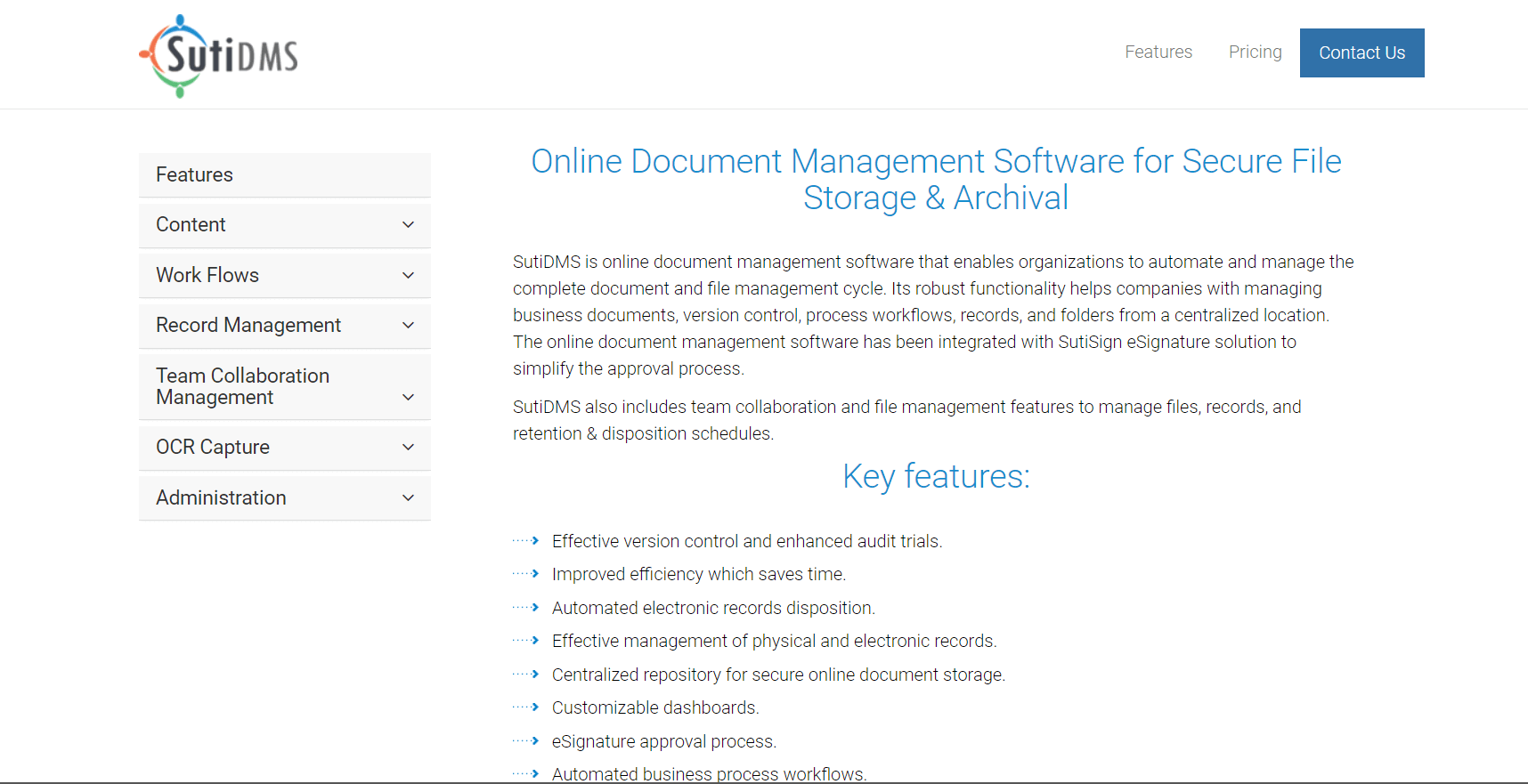Open the Record Management sidebar item
The width and height of the screenshot is (1528, 784).
coord(285,326)
